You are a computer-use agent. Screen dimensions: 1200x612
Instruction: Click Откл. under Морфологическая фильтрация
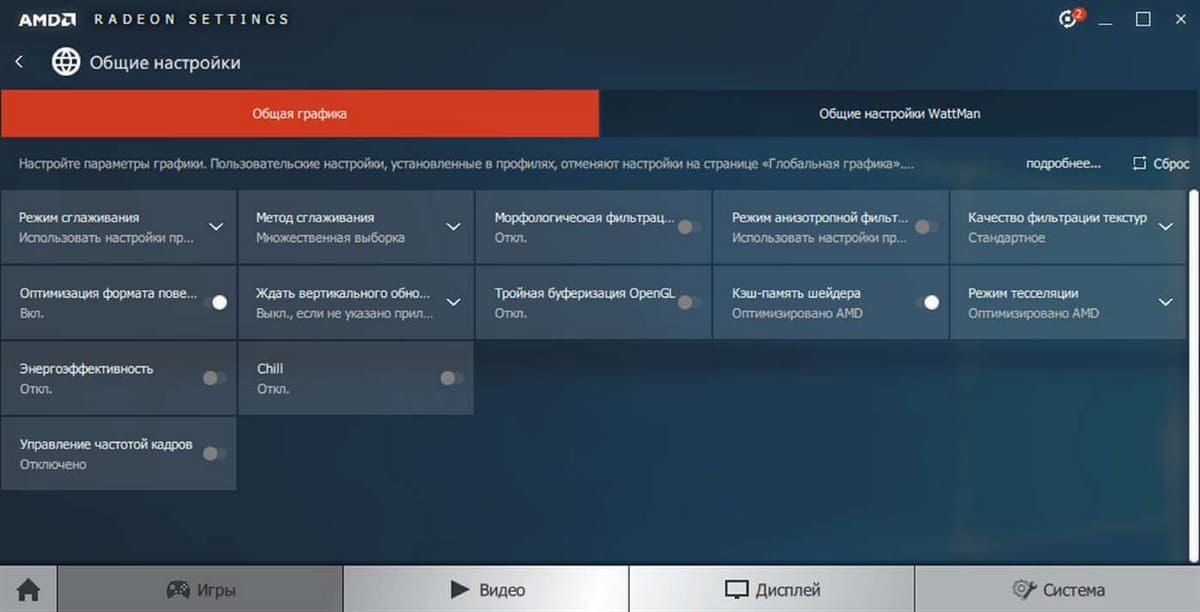tap(510, 238)
